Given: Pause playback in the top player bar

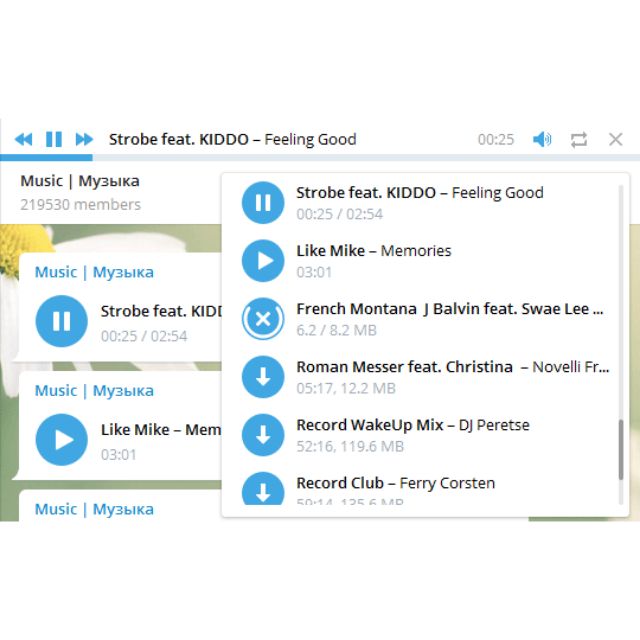Looking at the screenshot, I should point(54,140).
